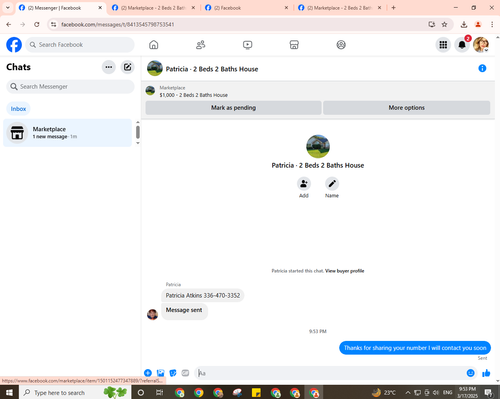500x399 pixels.
Task: Open the Marketplace listing $1,000 banner
Action: click(193, 91)
